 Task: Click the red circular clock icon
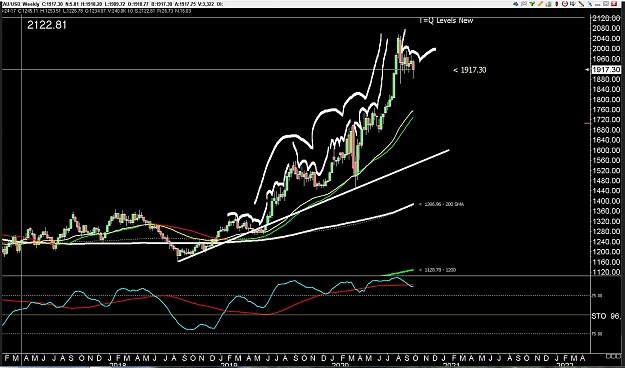(x=565, y=4)
